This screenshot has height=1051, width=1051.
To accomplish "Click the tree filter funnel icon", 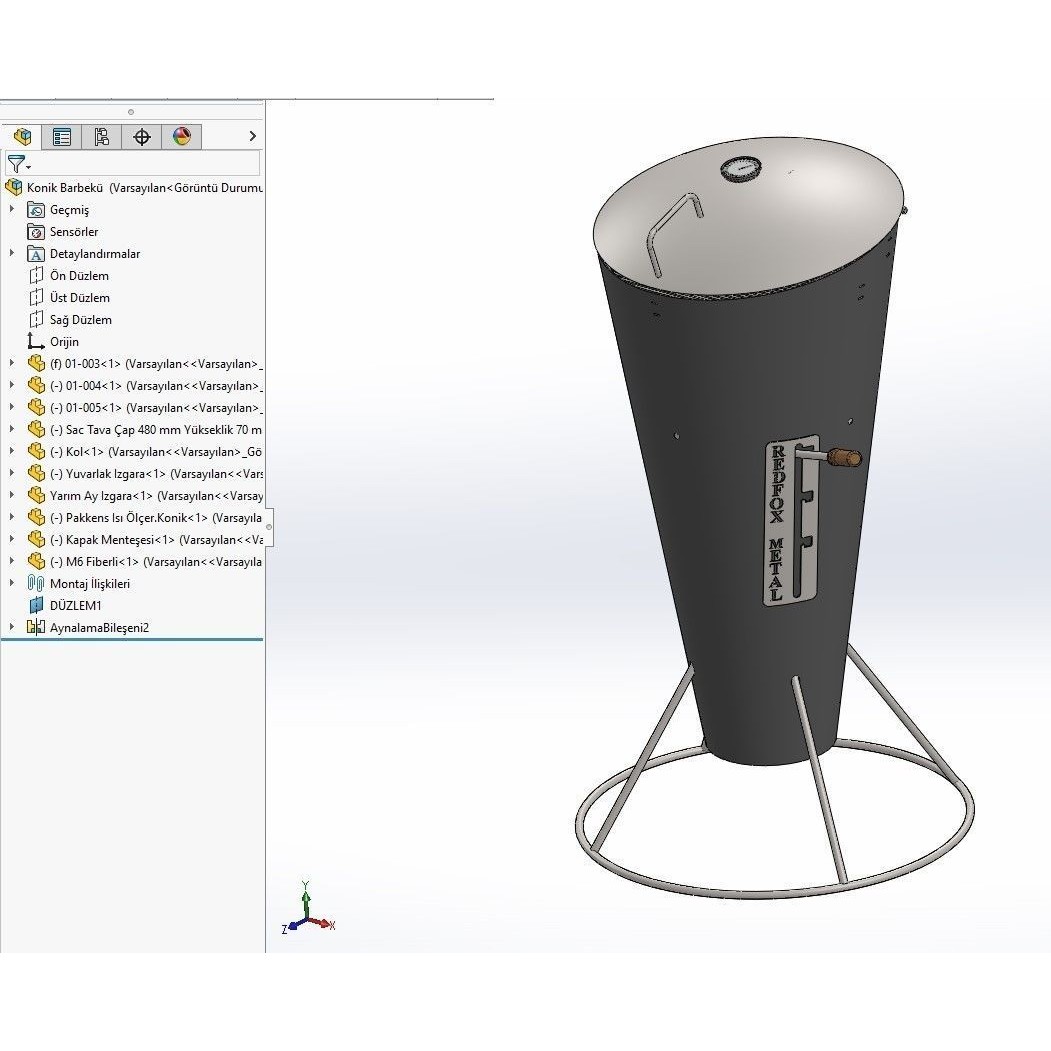I will (x=17, y=164).
